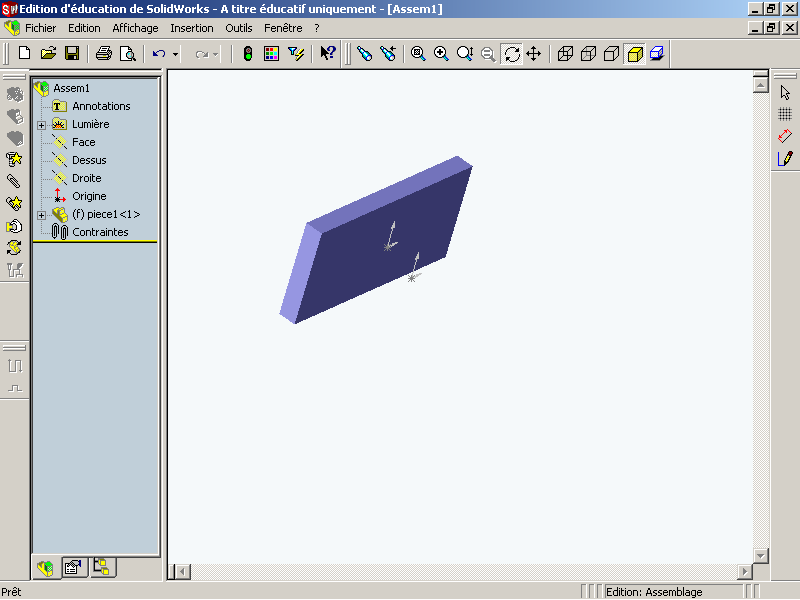This screenshot has width=800, height=600.
Task: Click the first star smart mates icon
Action: (x=14, y=159)
